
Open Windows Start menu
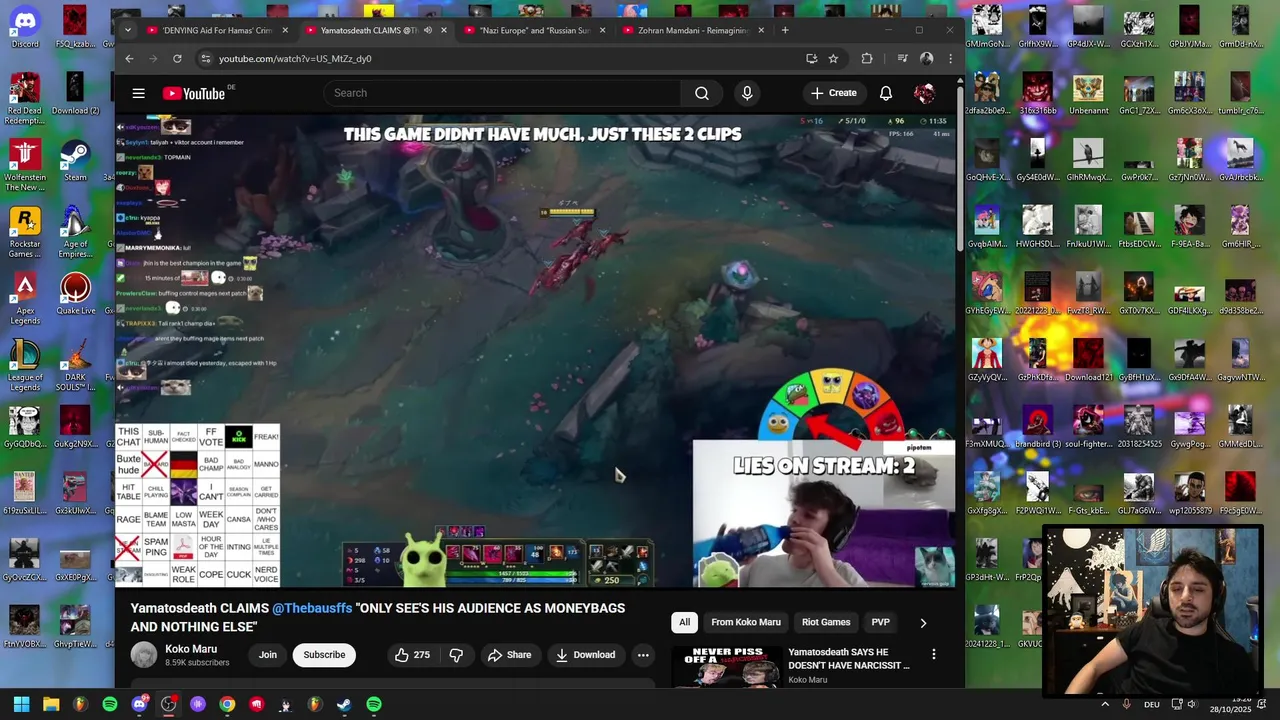[x=21, y=704]
